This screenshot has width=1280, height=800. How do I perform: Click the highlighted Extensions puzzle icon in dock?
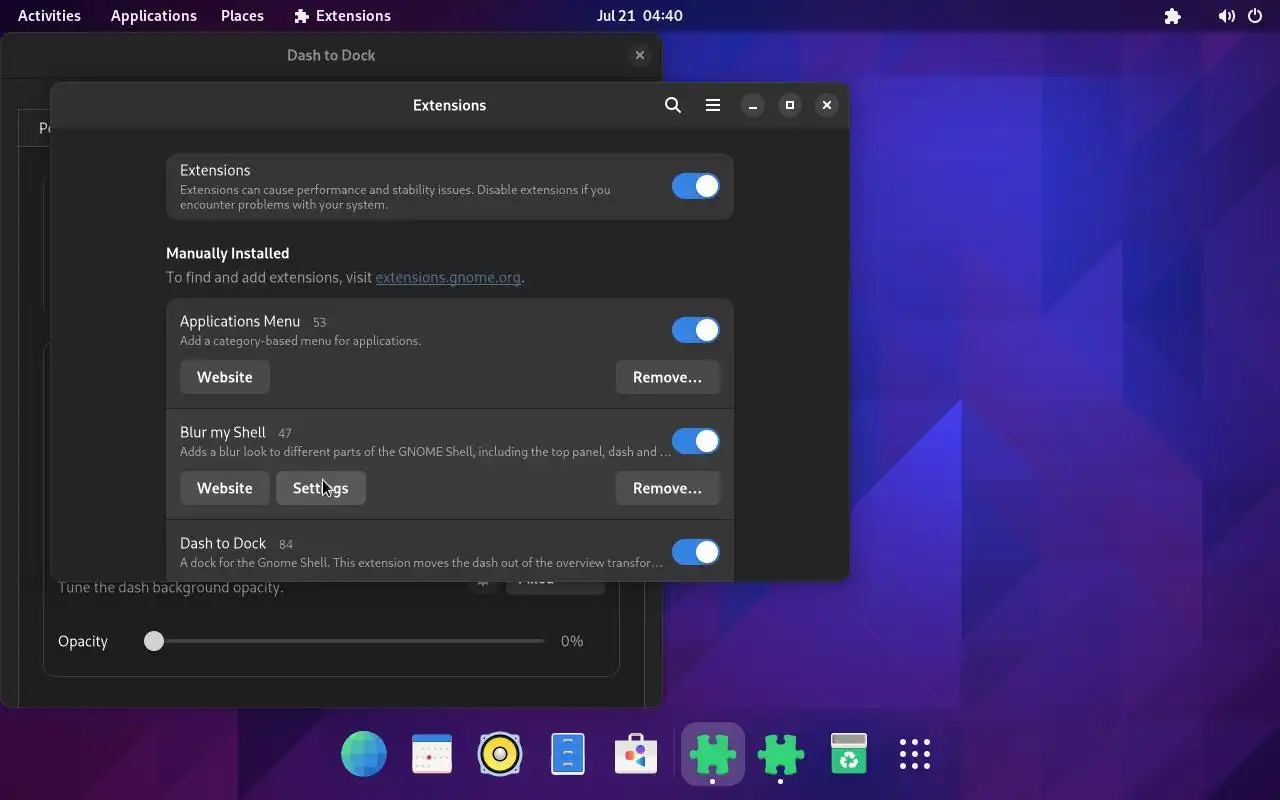tap(712, 754)
